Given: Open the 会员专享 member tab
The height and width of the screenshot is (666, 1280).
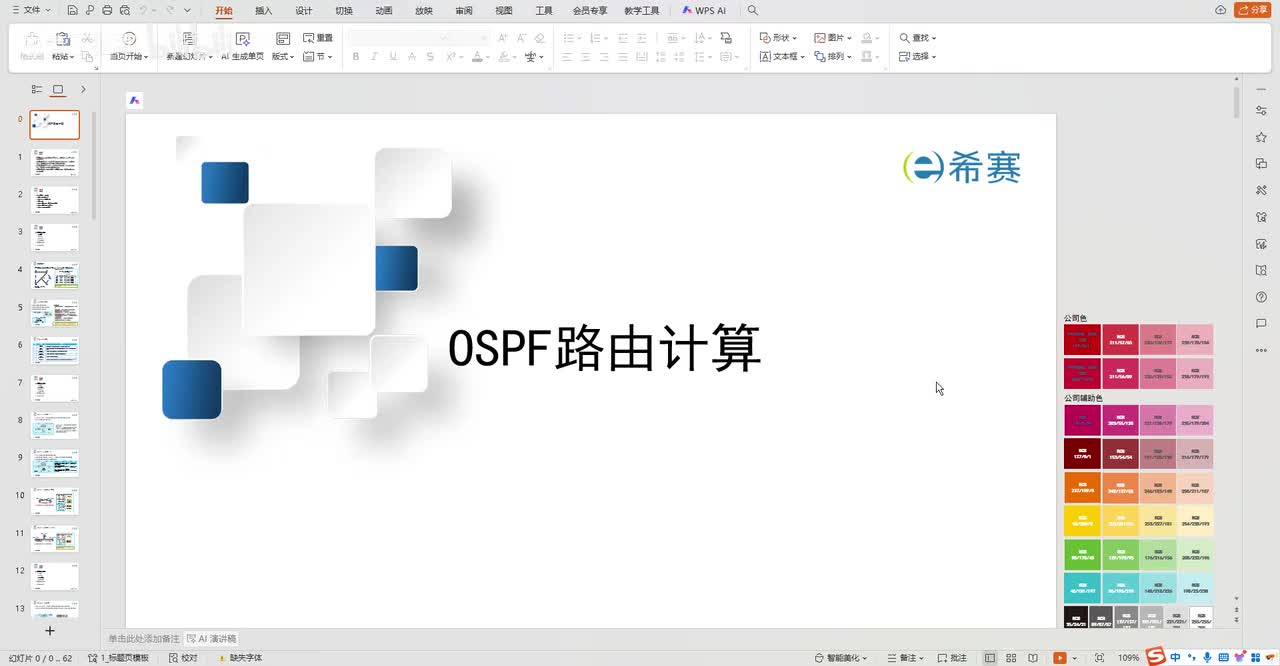Looking at the screenshot, I should click(590, 10).
